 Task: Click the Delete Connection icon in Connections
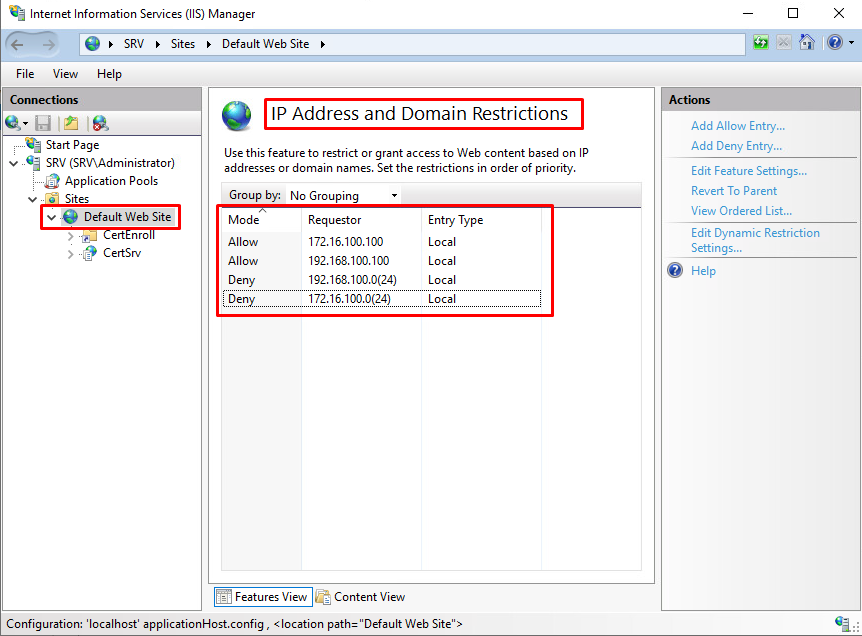click(100, 123)
